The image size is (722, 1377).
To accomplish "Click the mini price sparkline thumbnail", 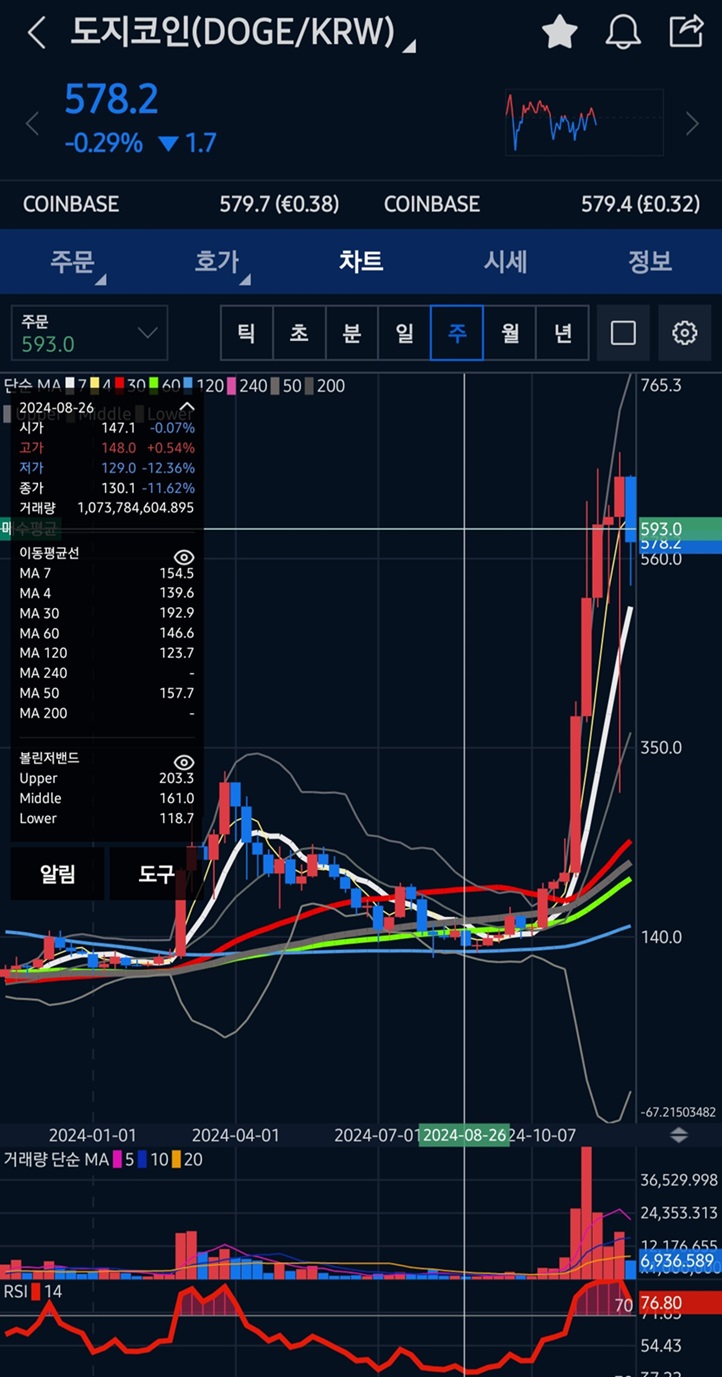I will (x=582, y=123).
